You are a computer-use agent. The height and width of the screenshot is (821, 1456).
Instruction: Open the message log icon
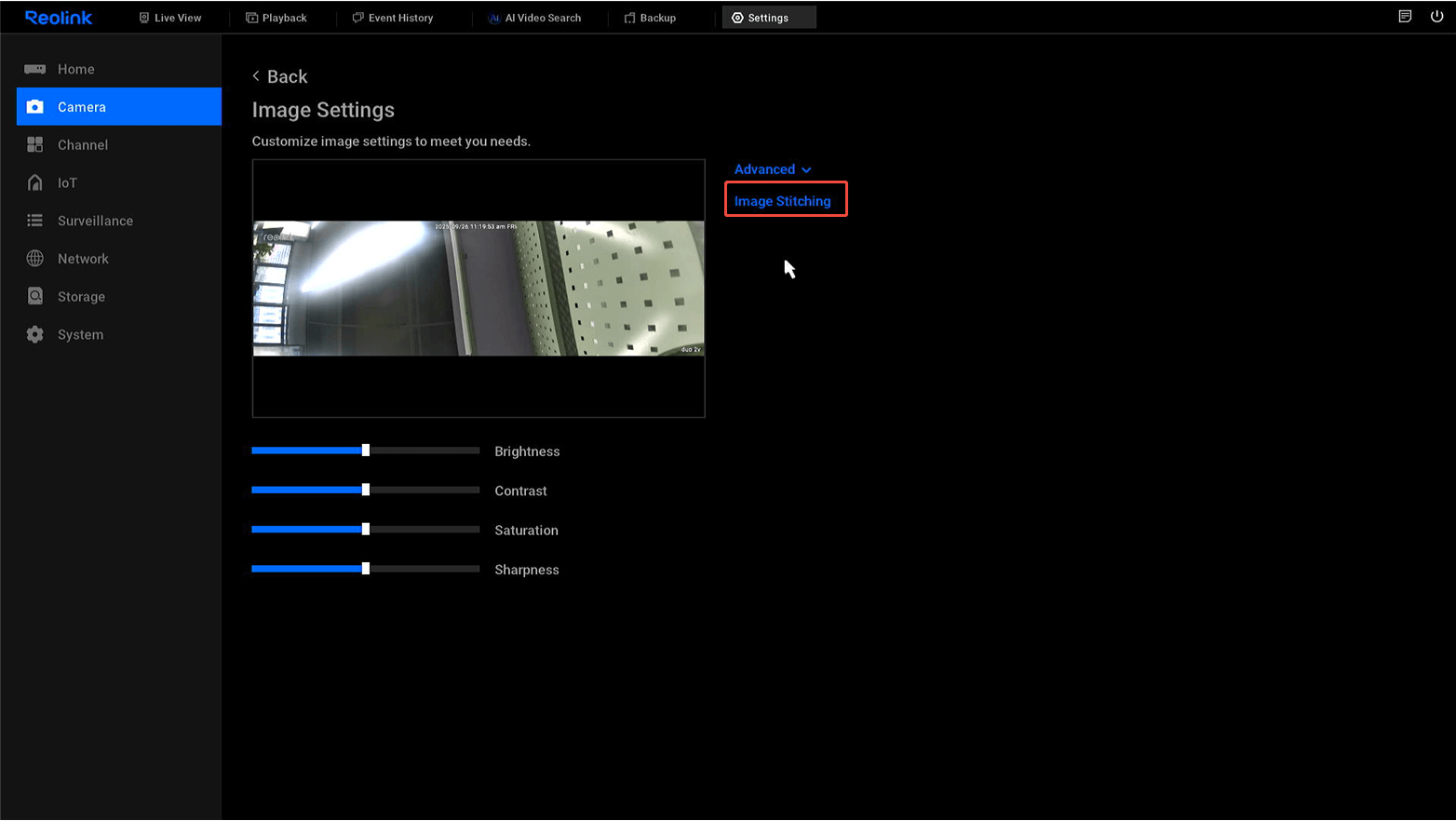pos(1405,17)
